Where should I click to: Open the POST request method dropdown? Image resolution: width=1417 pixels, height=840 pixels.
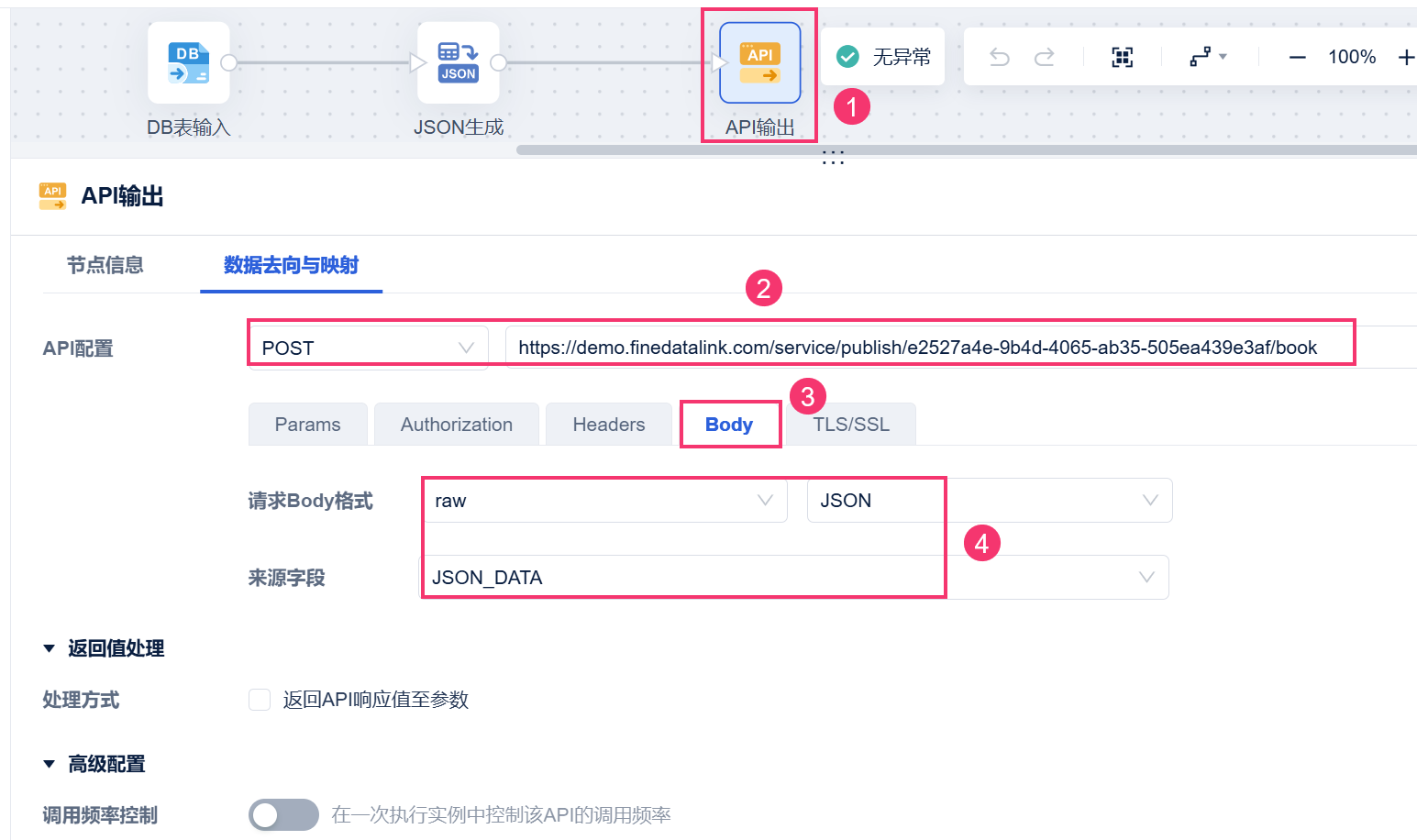368,348
